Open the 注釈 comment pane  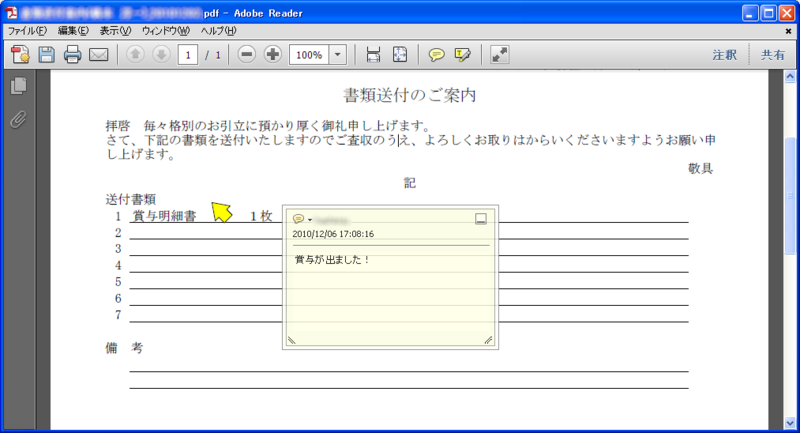724,55
